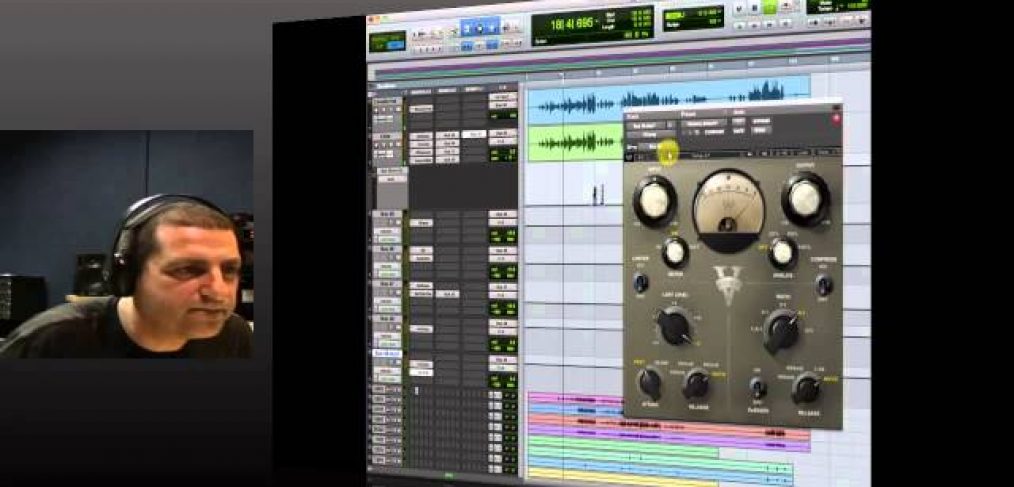1014x487 pixels.
Task: Adjust the Input knob on the V-Comp plugin
Action: click(x=654, y=200)
